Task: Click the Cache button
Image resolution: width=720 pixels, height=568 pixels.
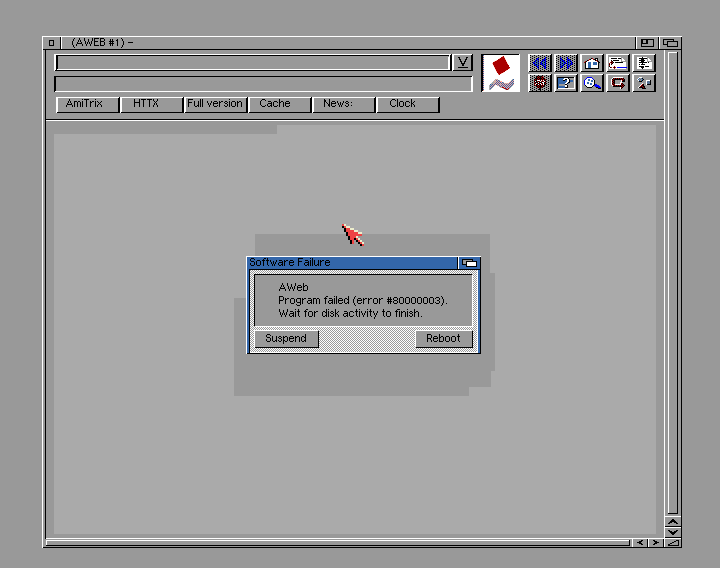Action: coord(275,104)
